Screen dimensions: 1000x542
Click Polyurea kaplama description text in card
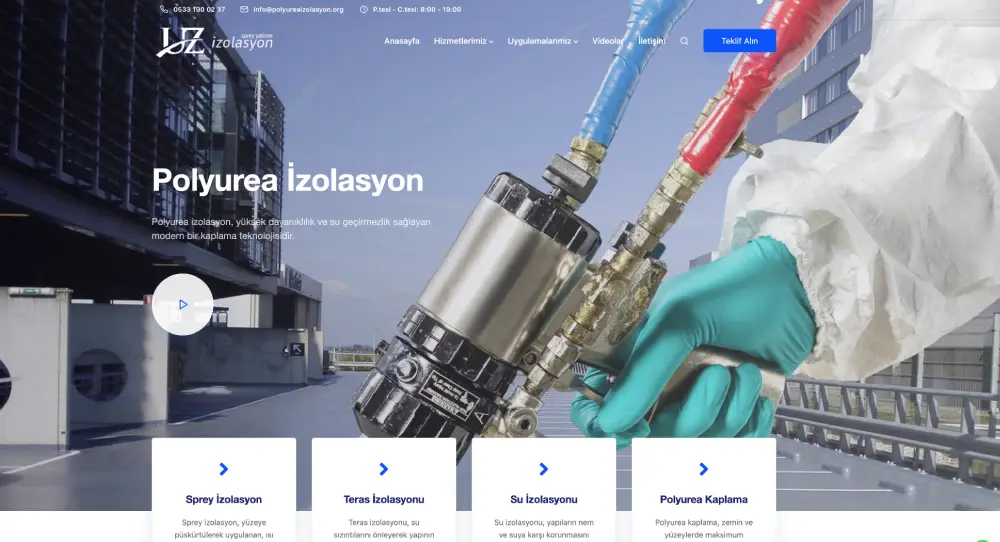703,529
